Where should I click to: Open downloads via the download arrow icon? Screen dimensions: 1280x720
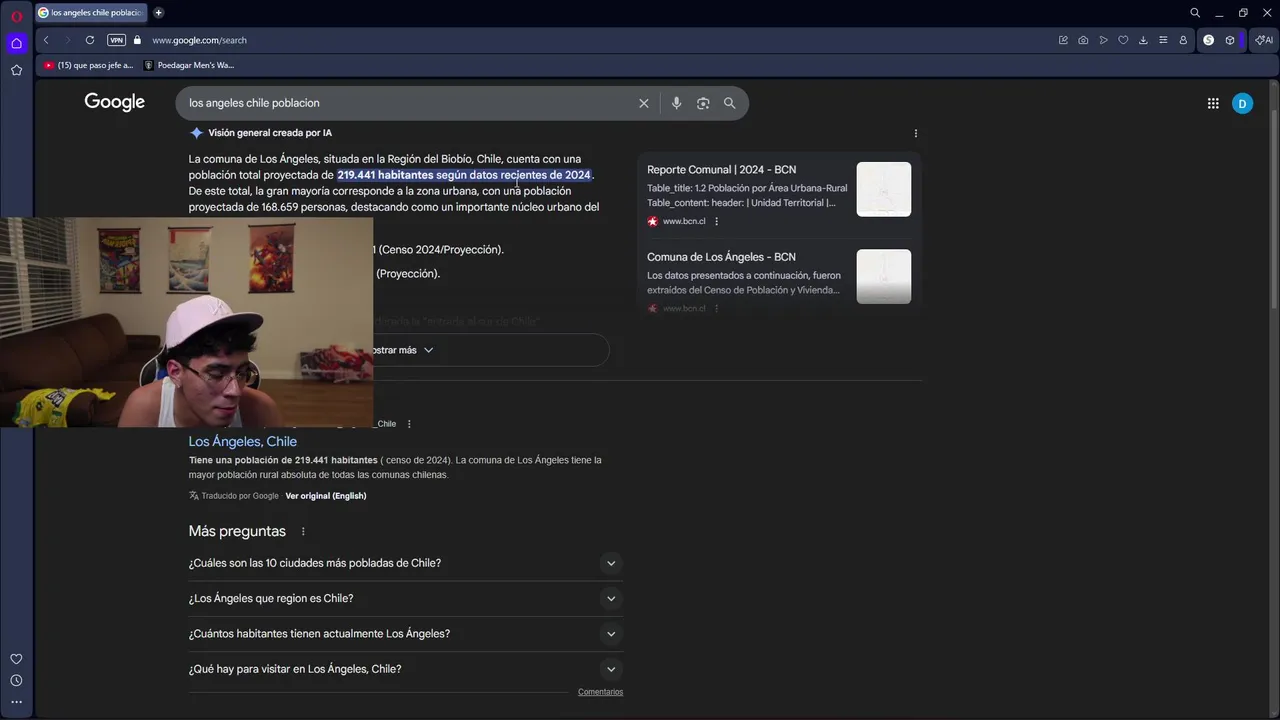pyautogui.click(x=1143, y=40)
